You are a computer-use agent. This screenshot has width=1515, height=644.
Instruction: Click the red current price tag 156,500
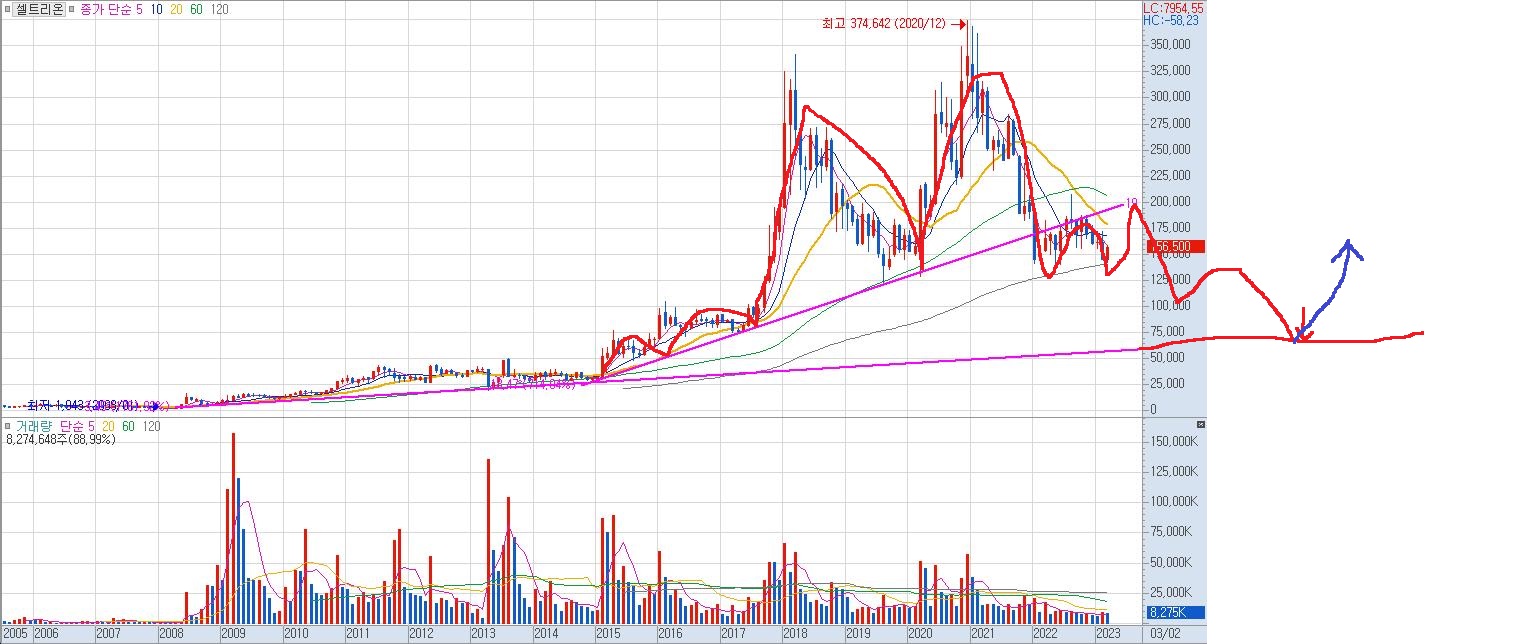(x=1176, y=247)
